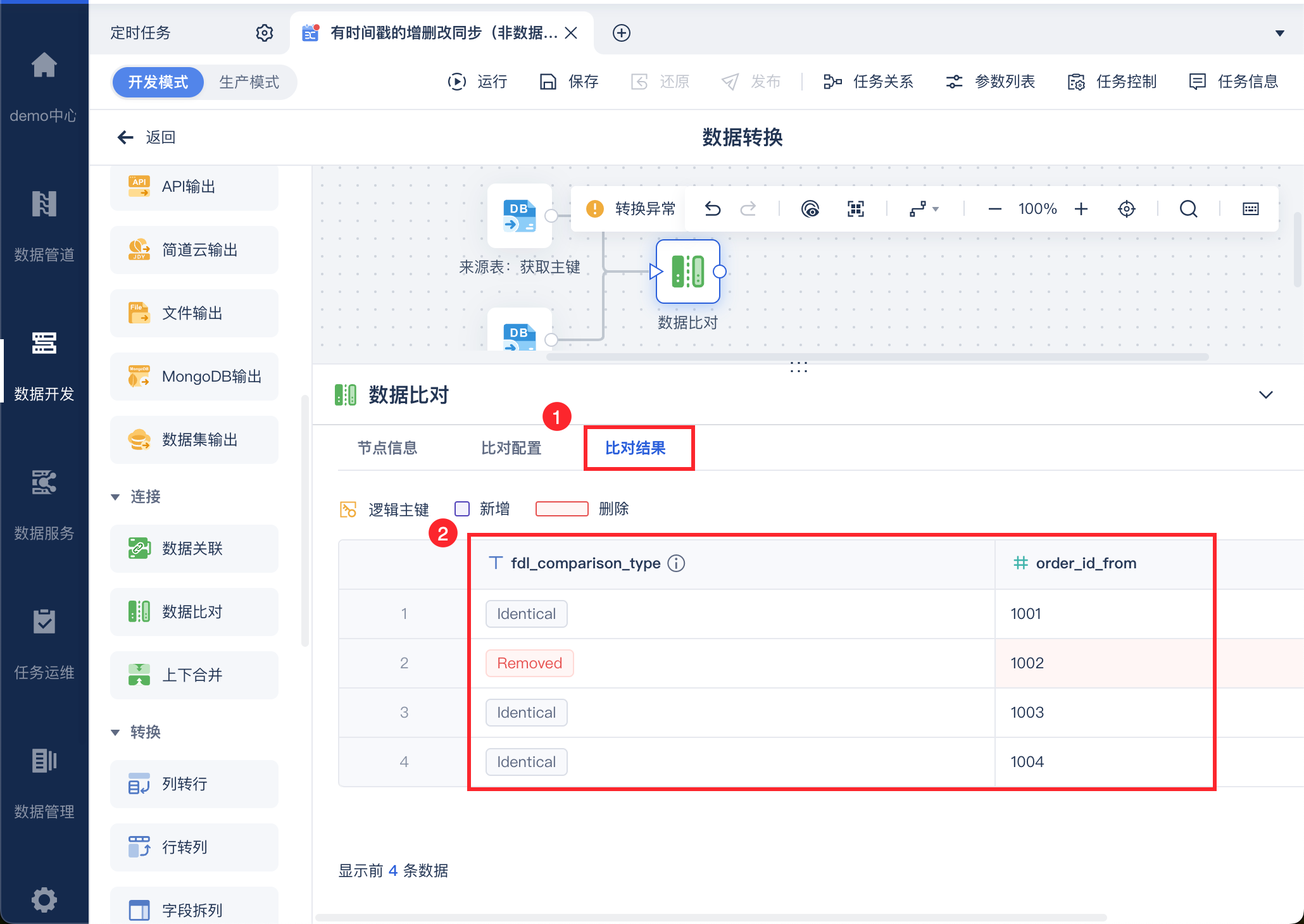Click the canvas search magnifier icon
1304x924 pixels.
(x=1188, y=209)
